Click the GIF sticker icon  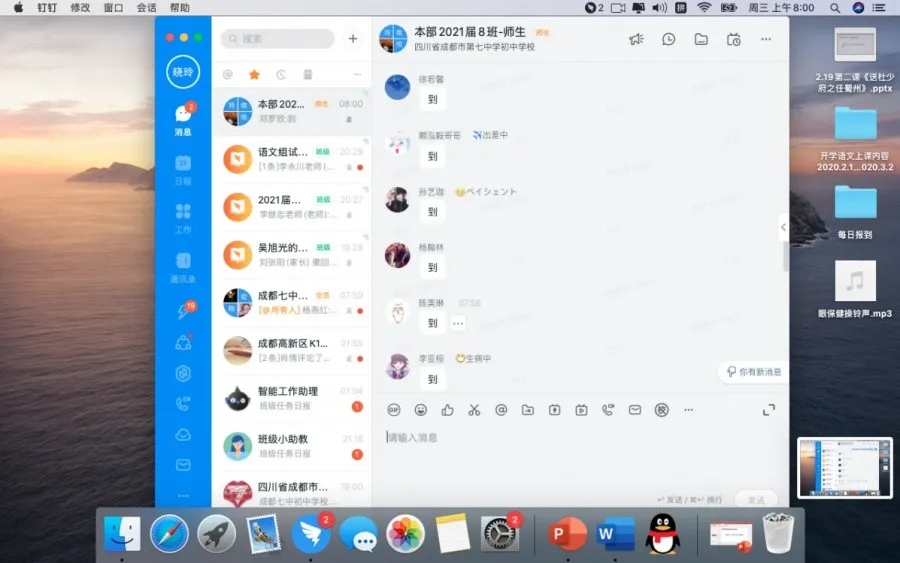click(x=393, y=410)
